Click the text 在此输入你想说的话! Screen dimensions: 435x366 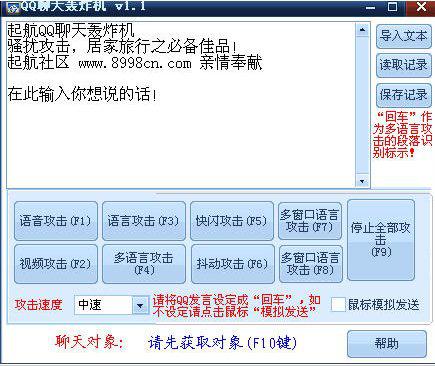pyautogui.click(x=82, y=94)
